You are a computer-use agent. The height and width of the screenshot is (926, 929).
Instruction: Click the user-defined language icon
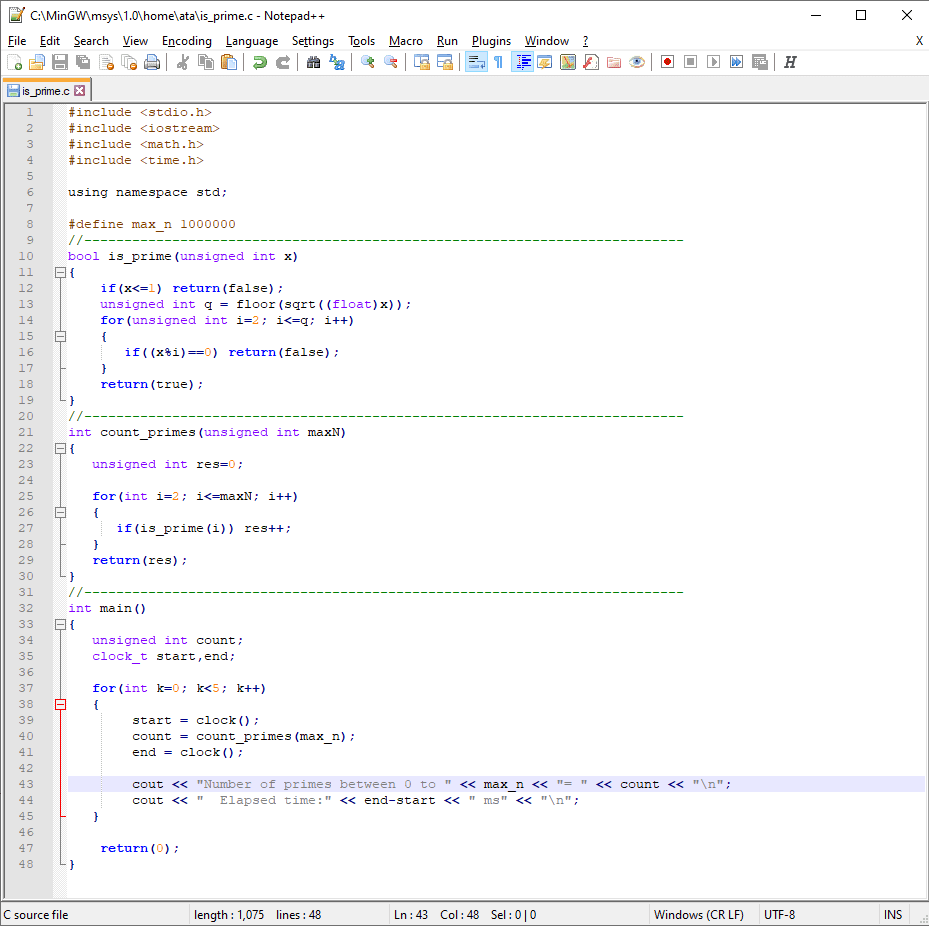pyautogui.click(x=544, y=62)
